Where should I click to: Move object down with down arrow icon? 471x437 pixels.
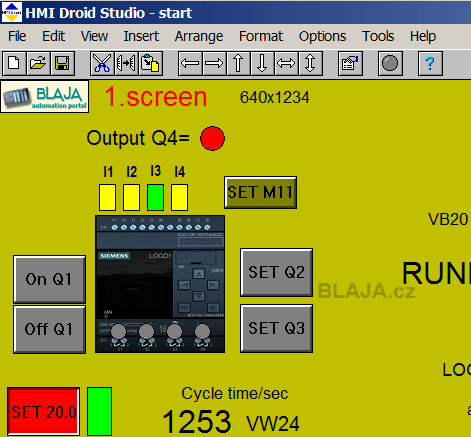coord(262,63)
